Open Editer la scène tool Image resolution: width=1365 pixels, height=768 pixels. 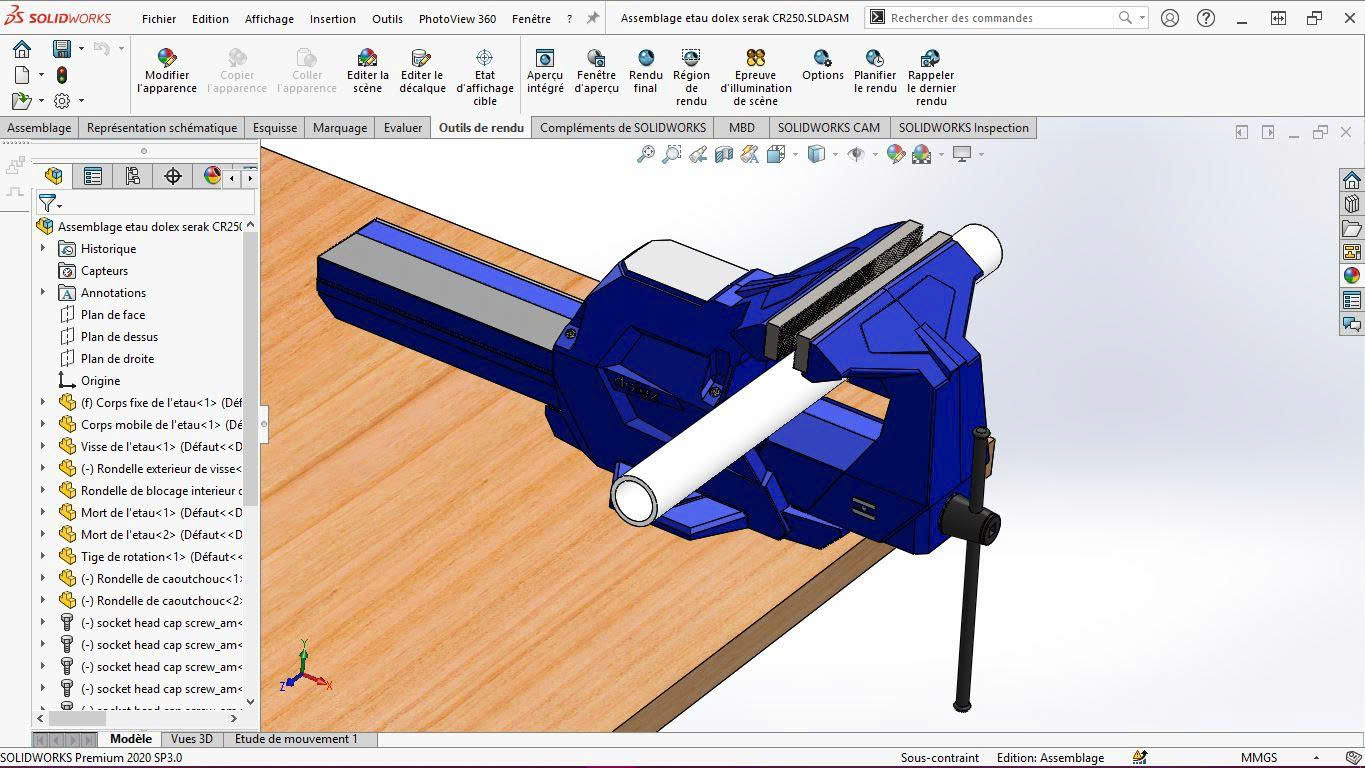(x=367, y=59)
